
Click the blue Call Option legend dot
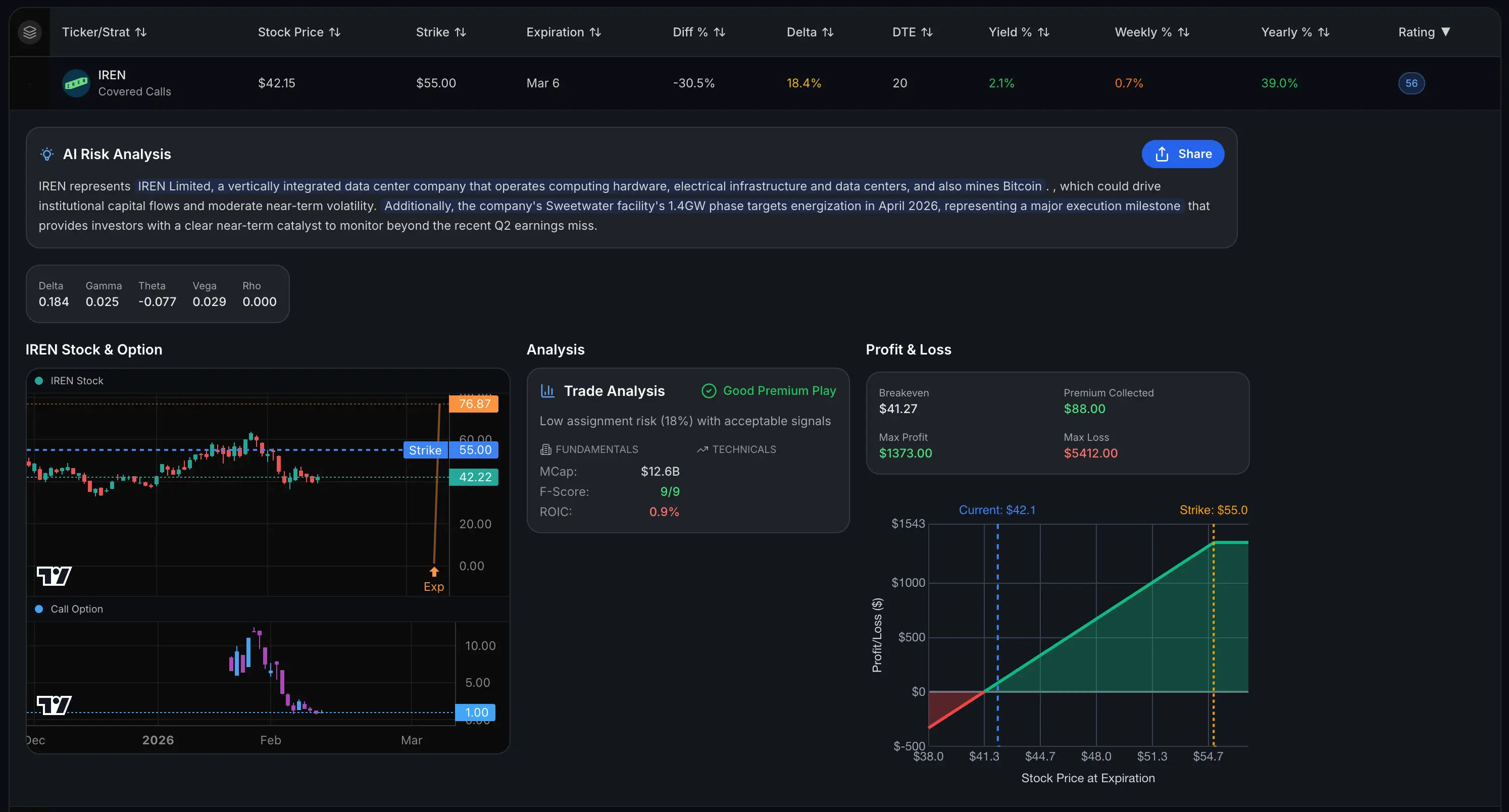tap(39, 610)
